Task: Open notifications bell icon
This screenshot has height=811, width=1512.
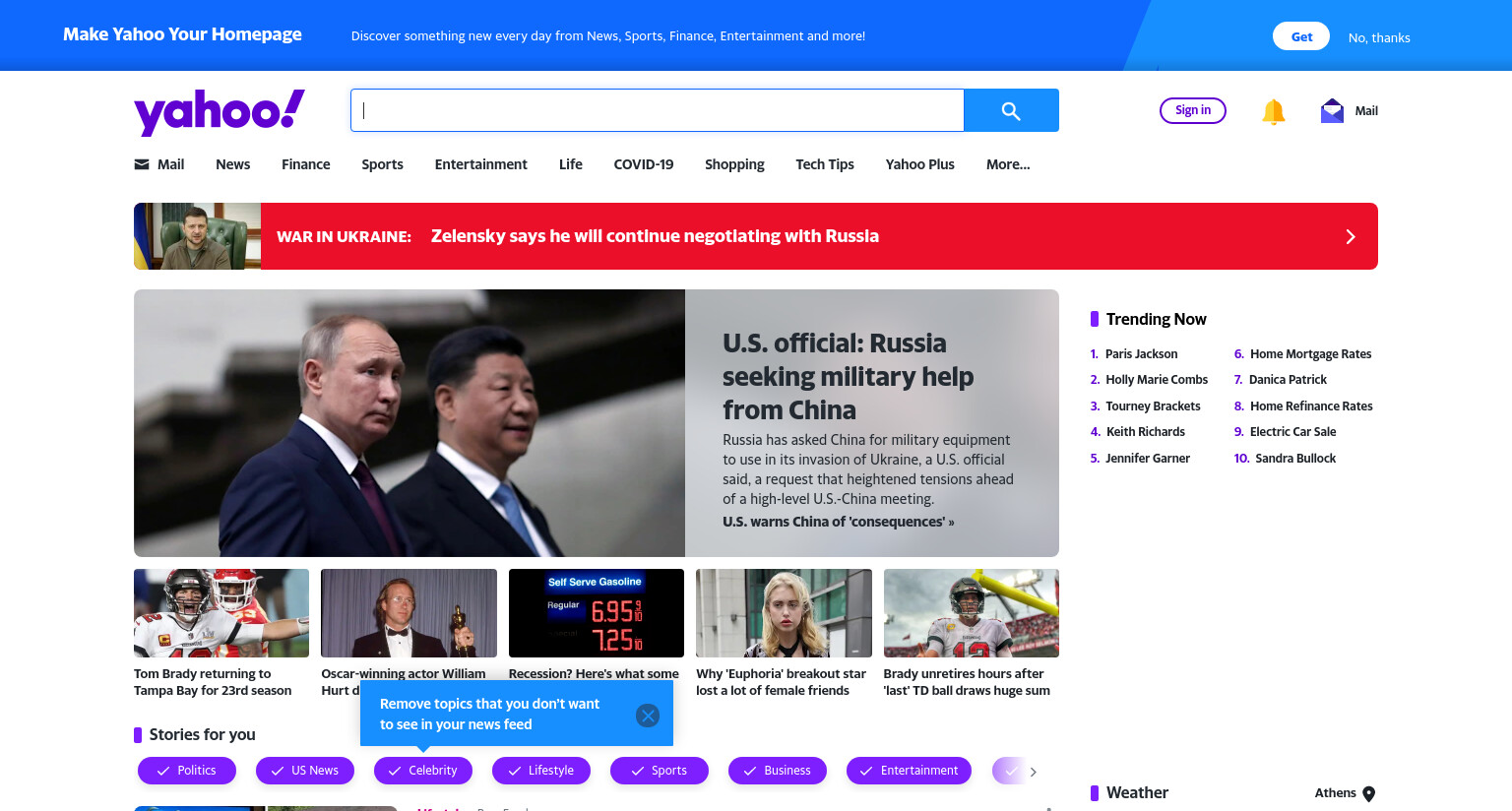Action: coord(1274,111)
